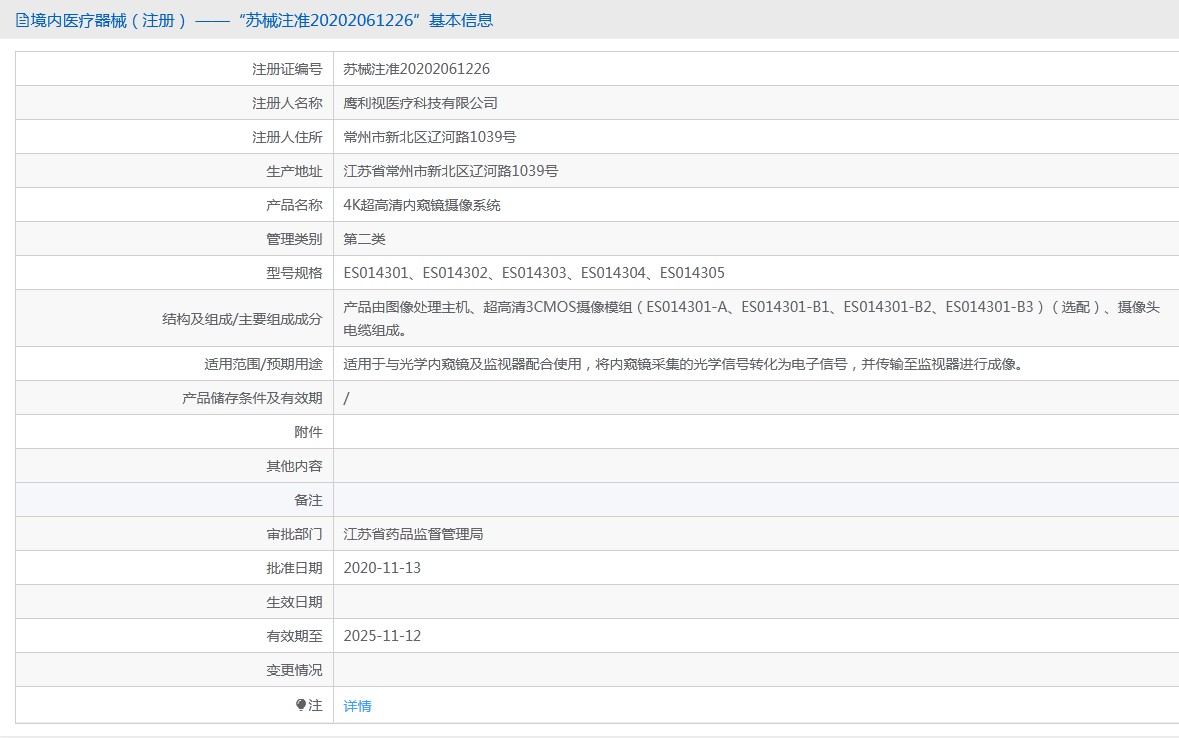Click the 变更情况 label cell
Viewport: 1179px width, 738px height.
(174, 670)
